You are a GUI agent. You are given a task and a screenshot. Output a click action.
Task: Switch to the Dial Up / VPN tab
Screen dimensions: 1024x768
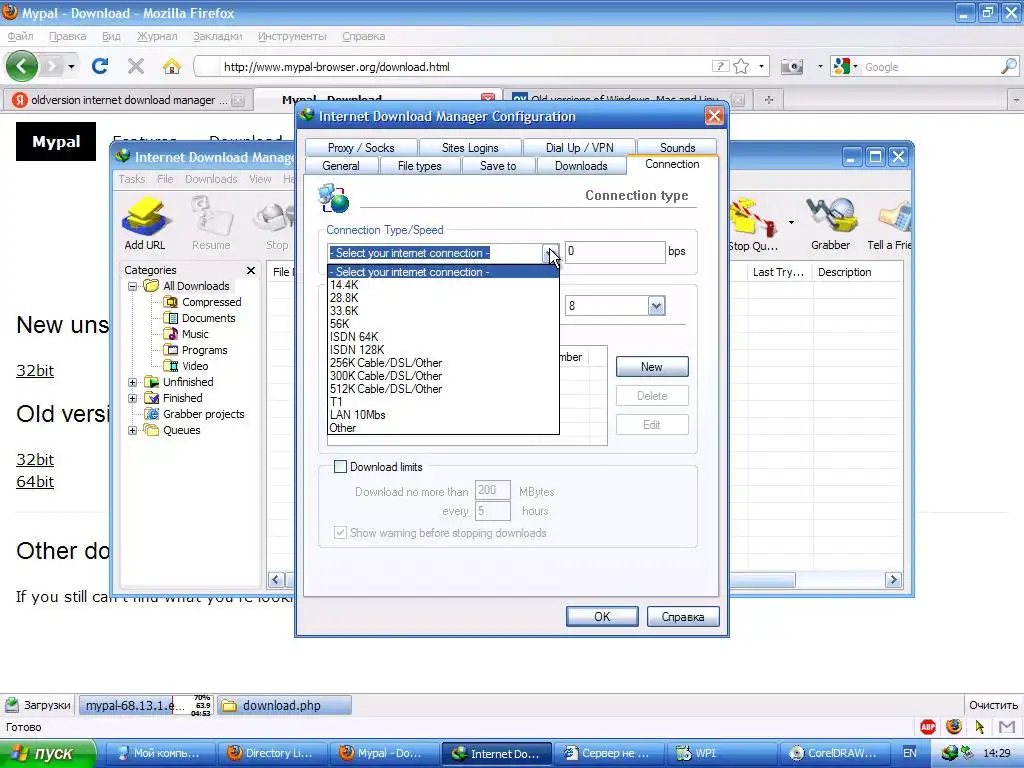click(x=579, y=148)
